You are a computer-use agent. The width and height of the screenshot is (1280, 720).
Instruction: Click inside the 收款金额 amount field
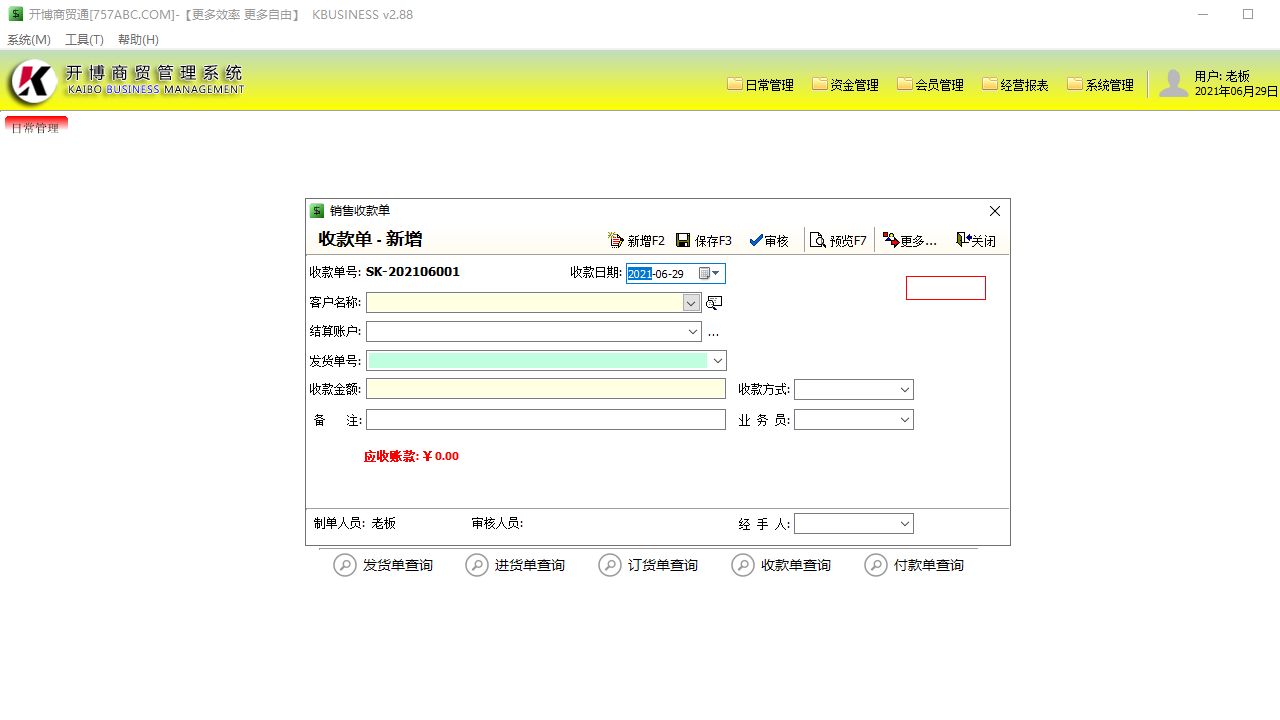pyautogui.click(x=545, y=388)
